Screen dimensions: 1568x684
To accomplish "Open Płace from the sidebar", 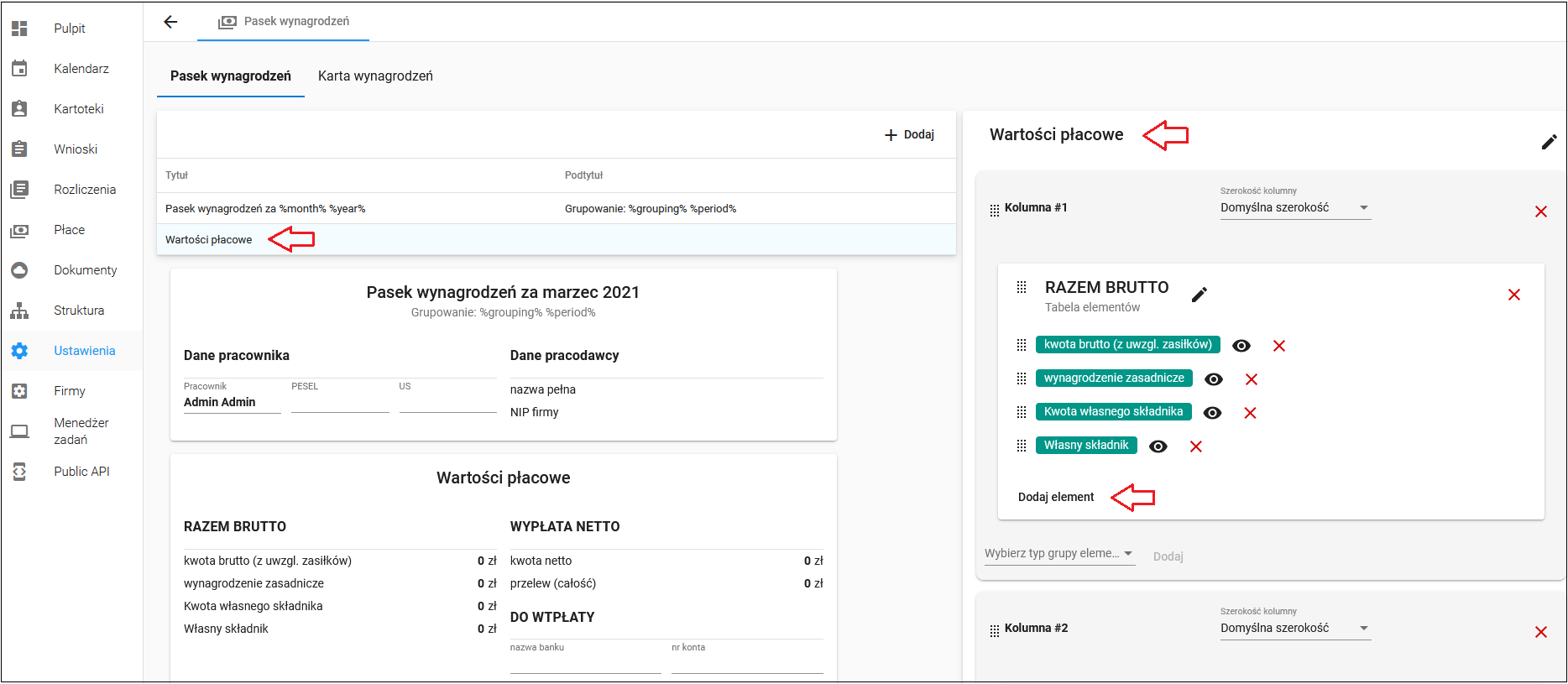I will pos(70,230).
